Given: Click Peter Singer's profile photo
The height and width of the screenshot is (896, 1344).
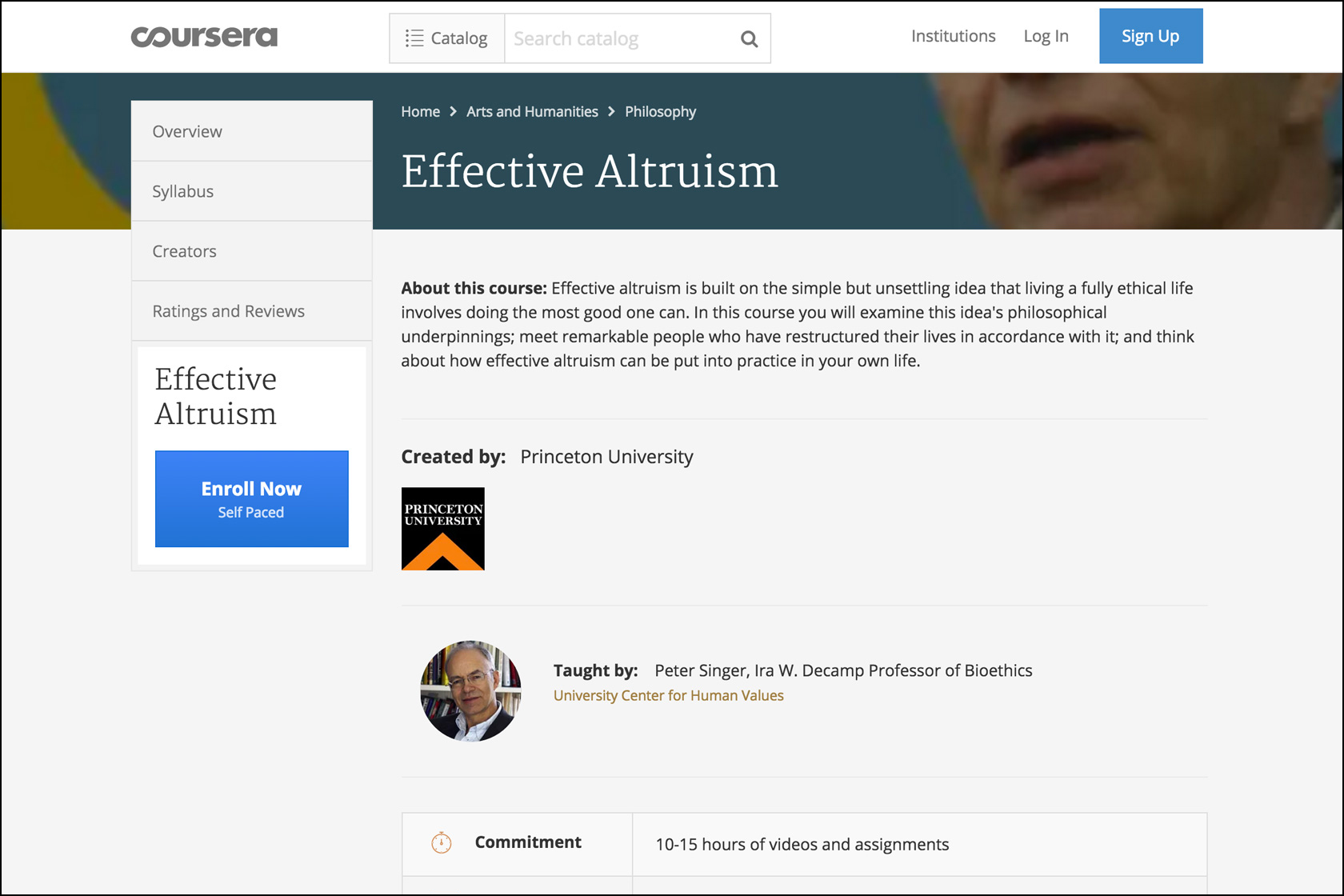Looking at the screenshot, I should (470, 691).
